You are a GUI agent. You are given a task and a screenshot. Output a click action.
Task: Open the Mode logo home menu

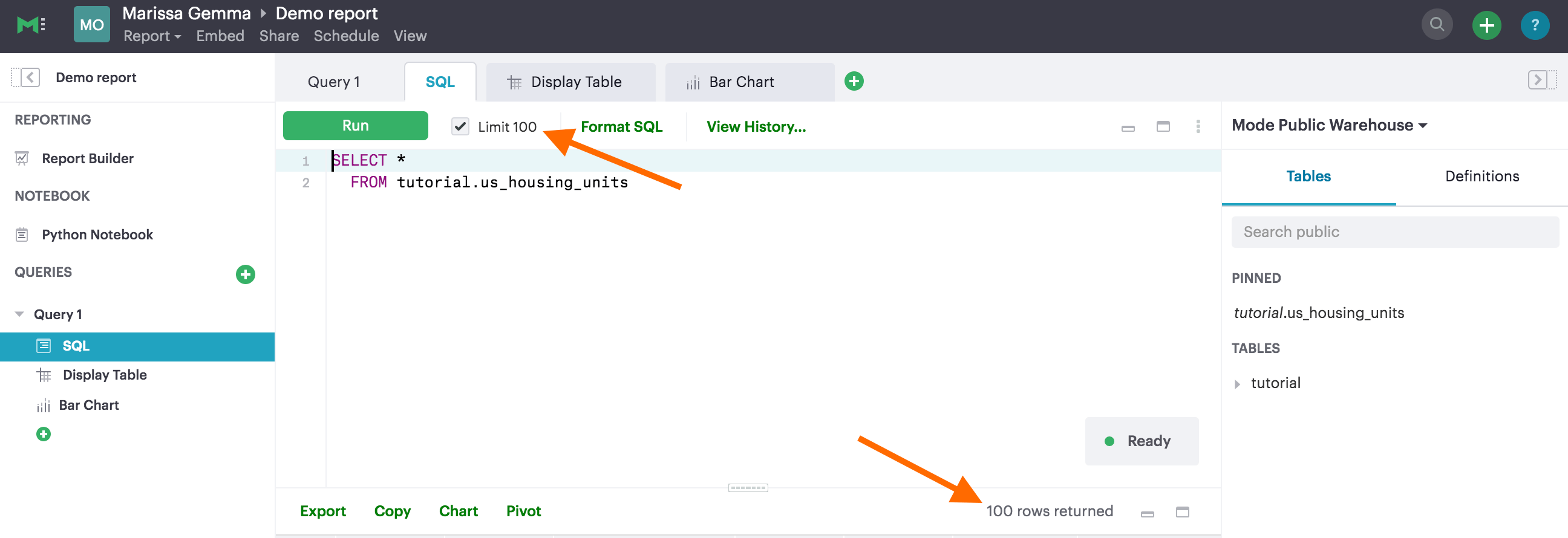coord(30,25)
